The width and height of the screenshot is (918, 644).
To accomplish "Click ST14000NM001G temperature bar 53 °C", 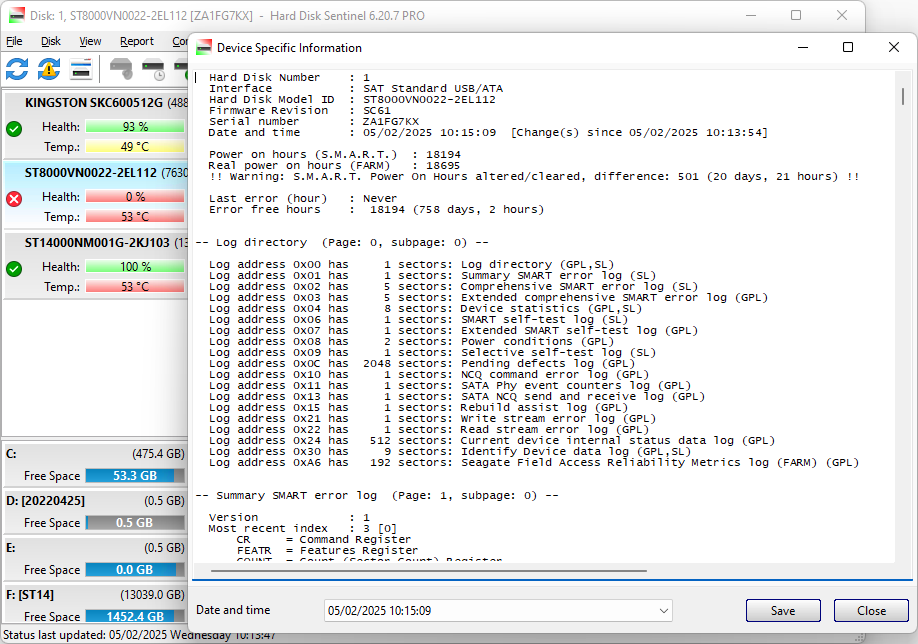I will [x=135, y=286].
